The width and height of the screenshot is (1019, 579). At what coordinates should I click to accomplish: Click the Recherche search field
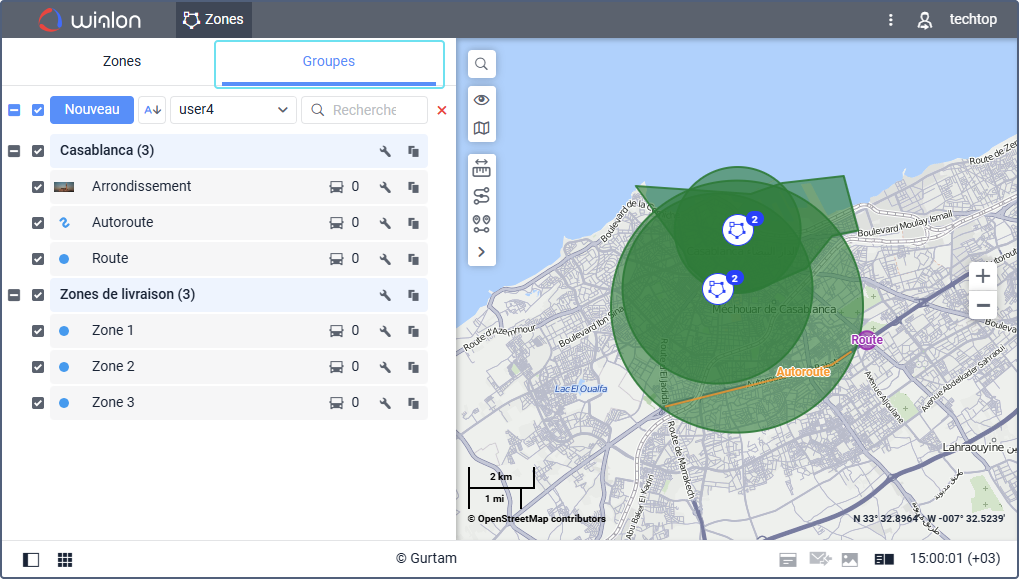(x=364, y=110)
